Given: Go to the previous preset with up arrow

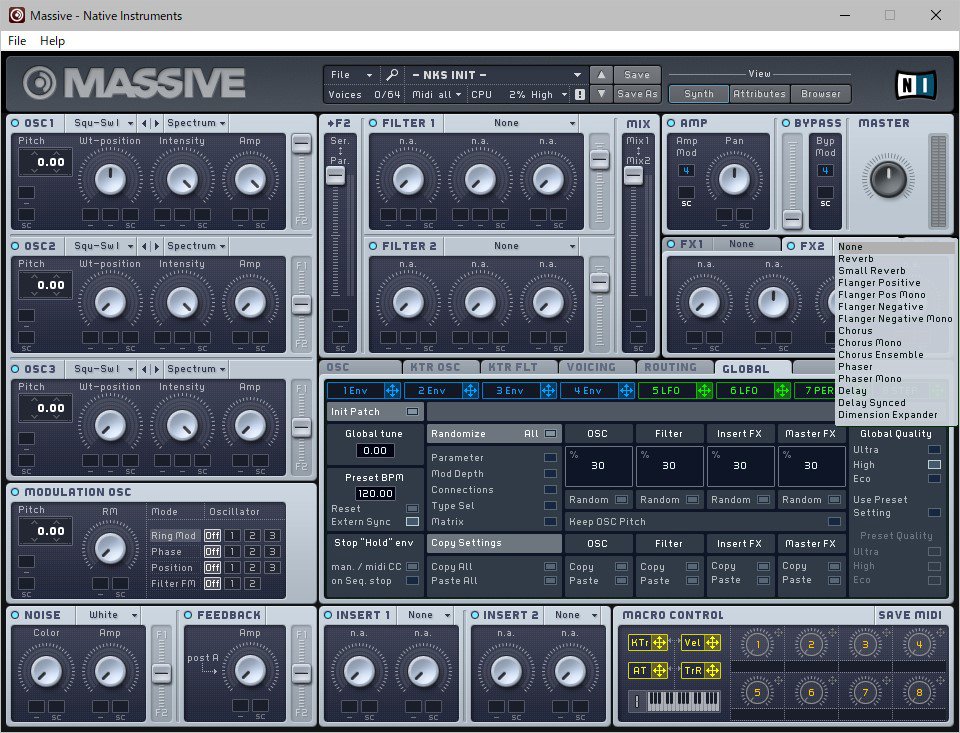Looking at the screenshot, I should click(601, 75).
